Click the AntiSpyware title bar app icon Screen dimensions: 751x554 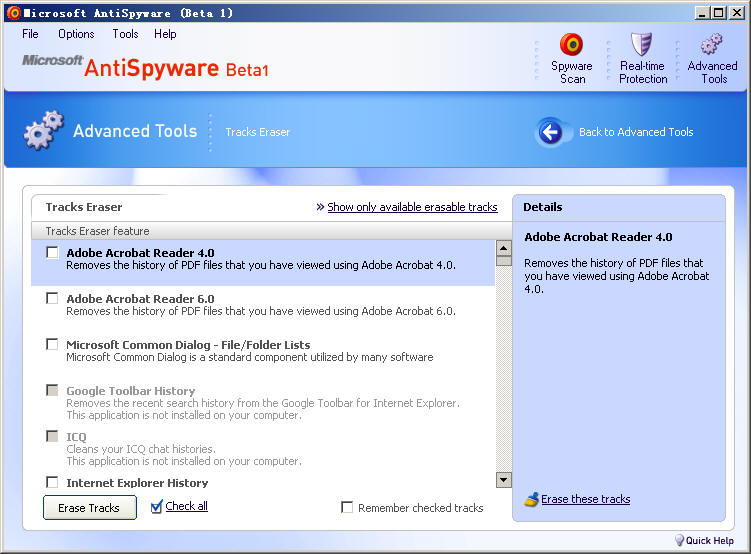click(x=14, y=13)
